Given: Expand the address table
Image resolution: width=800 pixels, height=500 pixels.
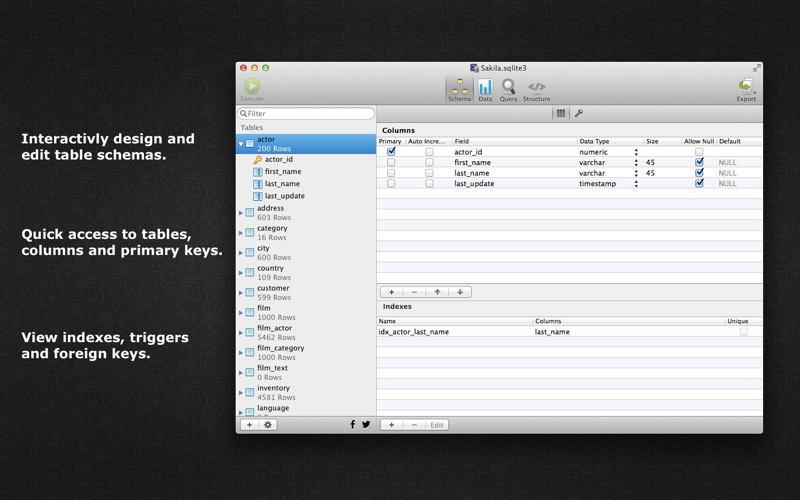Looking at the screenshot, I should [241, 213].
